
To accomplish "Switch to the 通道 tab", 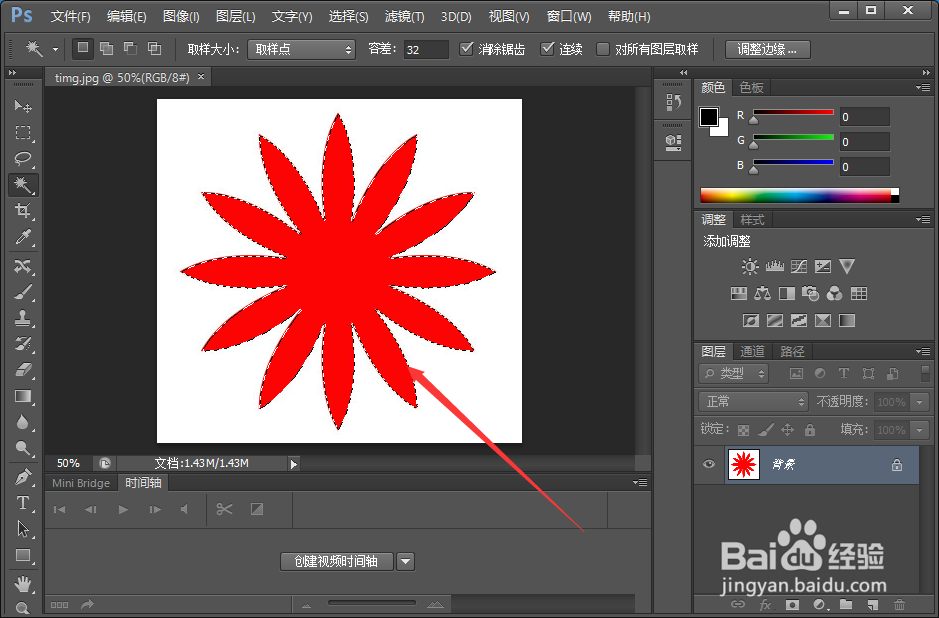I will 752,352.
